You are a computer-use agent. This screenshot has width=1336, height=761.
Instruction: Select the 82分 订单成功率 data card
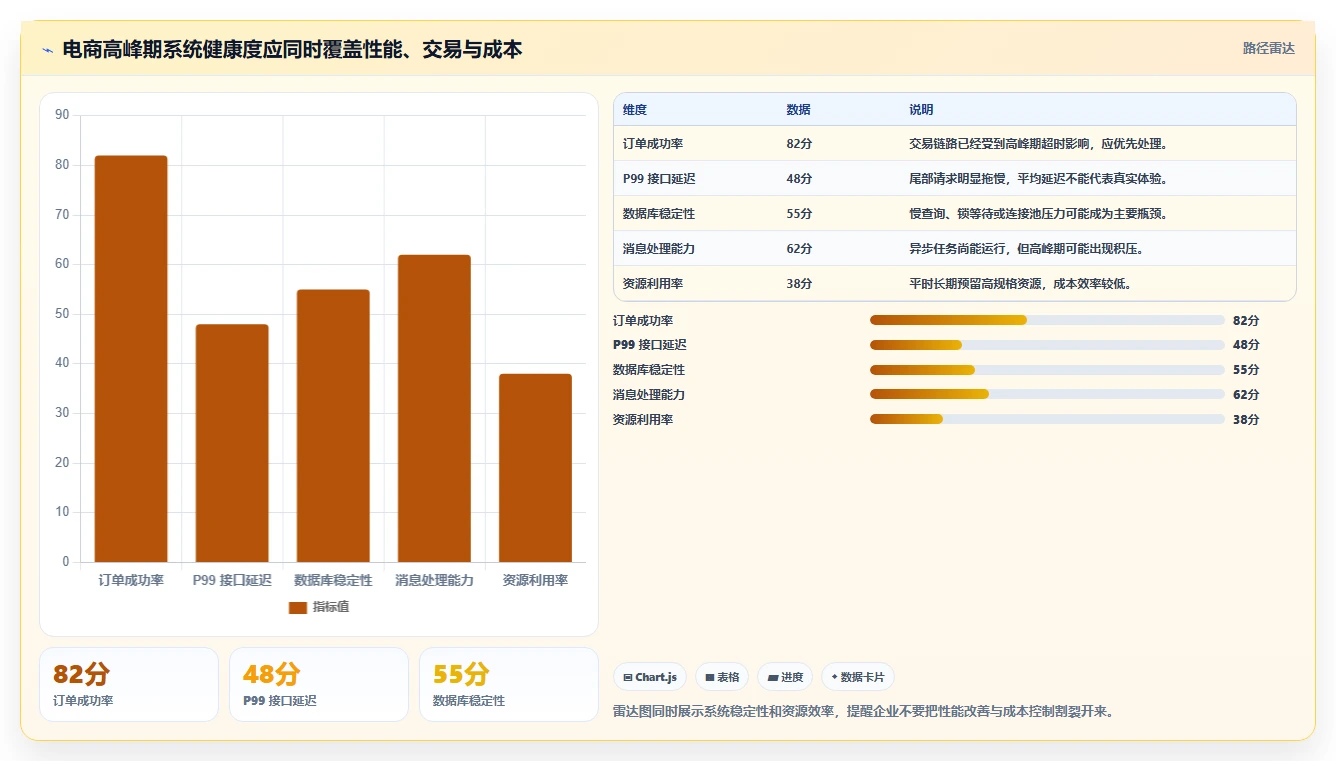[x=129, y=684]
